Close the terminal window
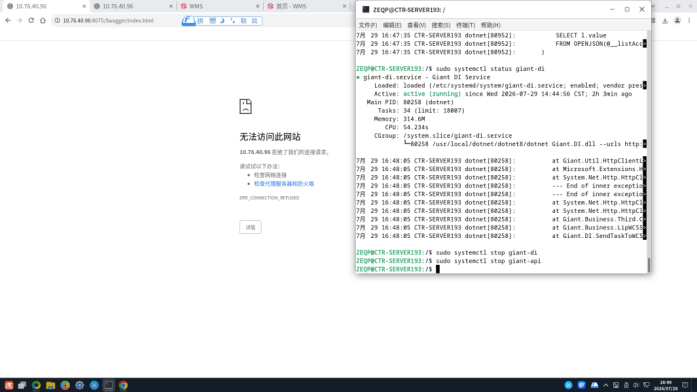This screenshot has height=392, width=697. [x=642, y=9]
